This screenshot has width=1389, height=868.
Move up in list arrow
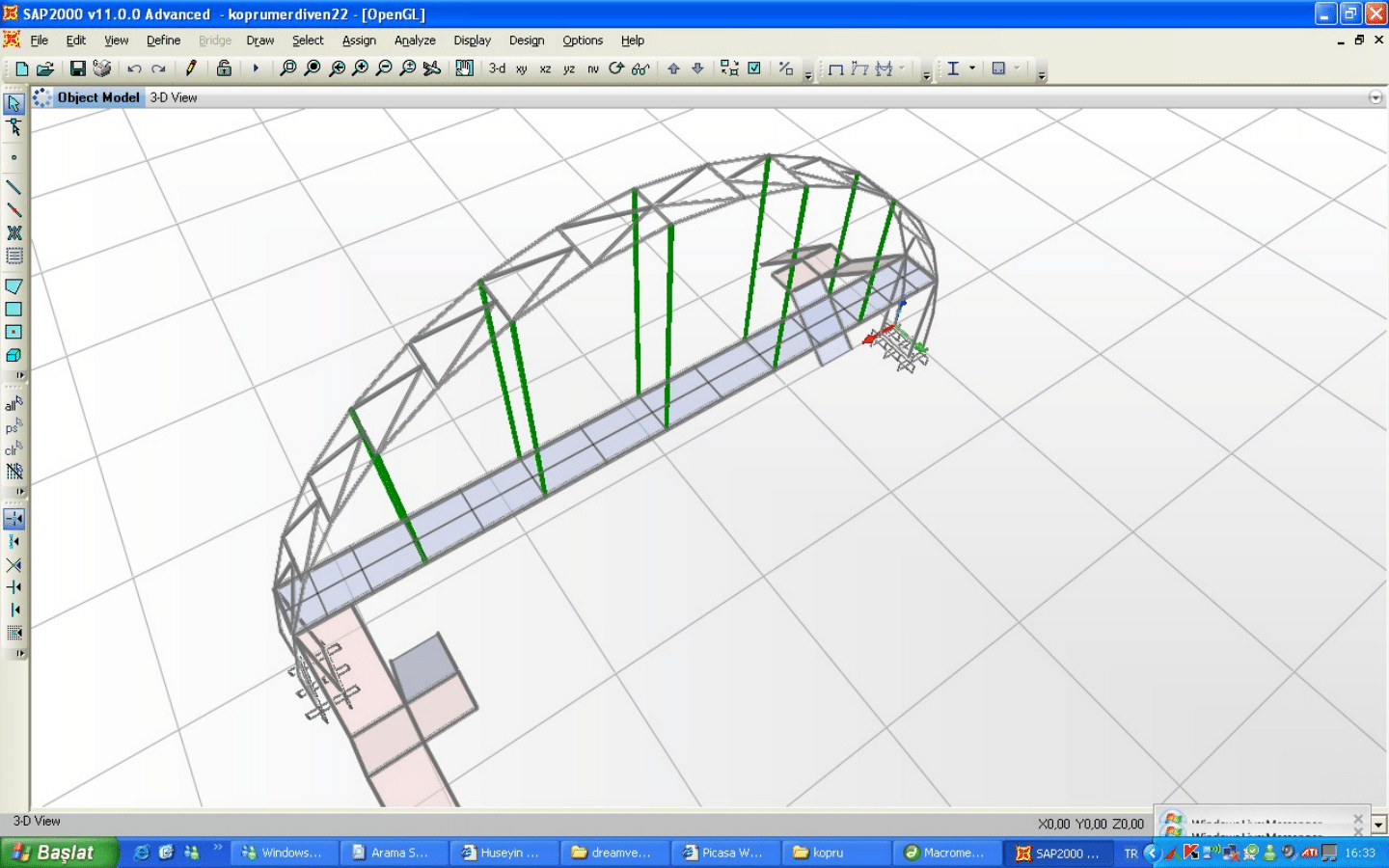[673, 68]
